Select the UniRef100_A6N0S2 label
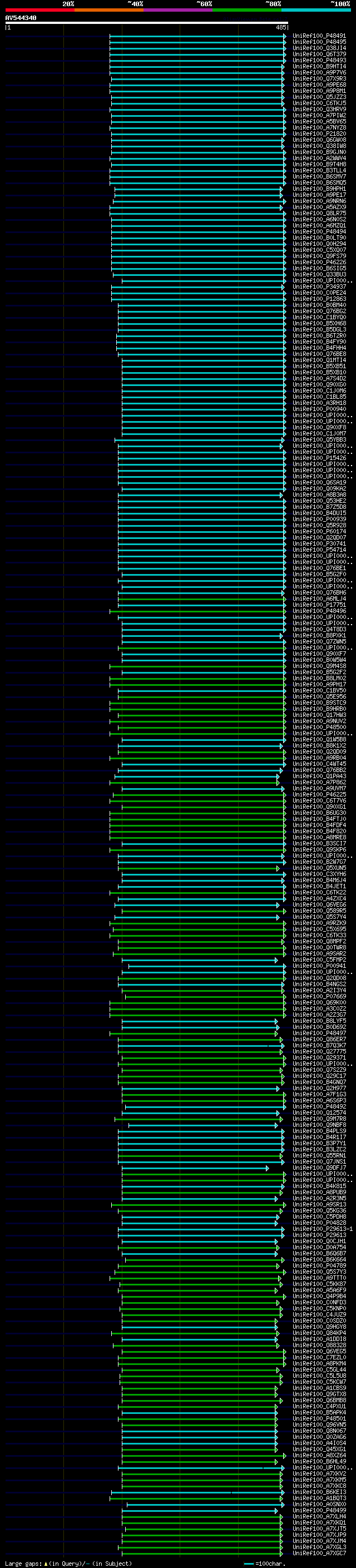 click(319, 219)
